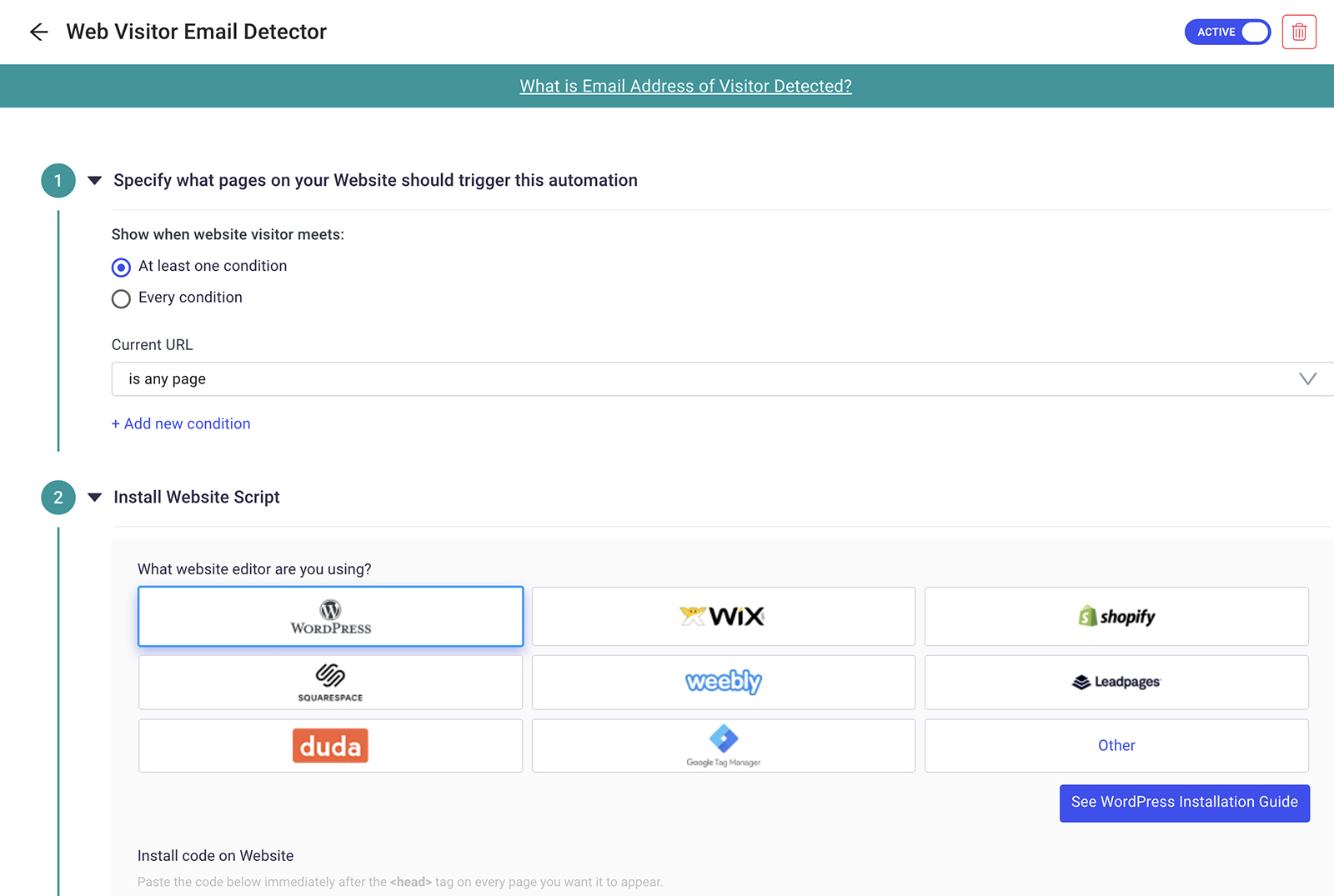Choose the Duda website editor tile
The width and height of the screenshot is (1334, 896).
point(331,746)
